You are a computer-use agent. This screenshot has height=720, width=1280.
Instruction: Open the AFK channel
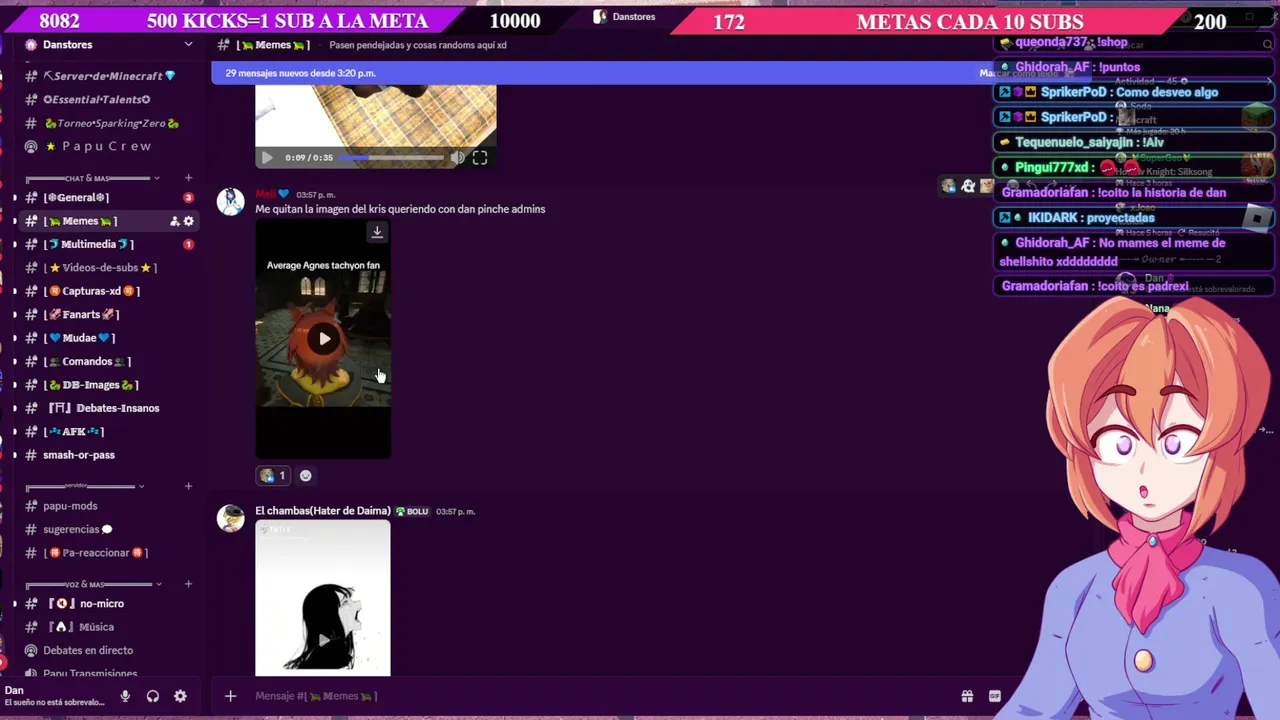point(74,431)
